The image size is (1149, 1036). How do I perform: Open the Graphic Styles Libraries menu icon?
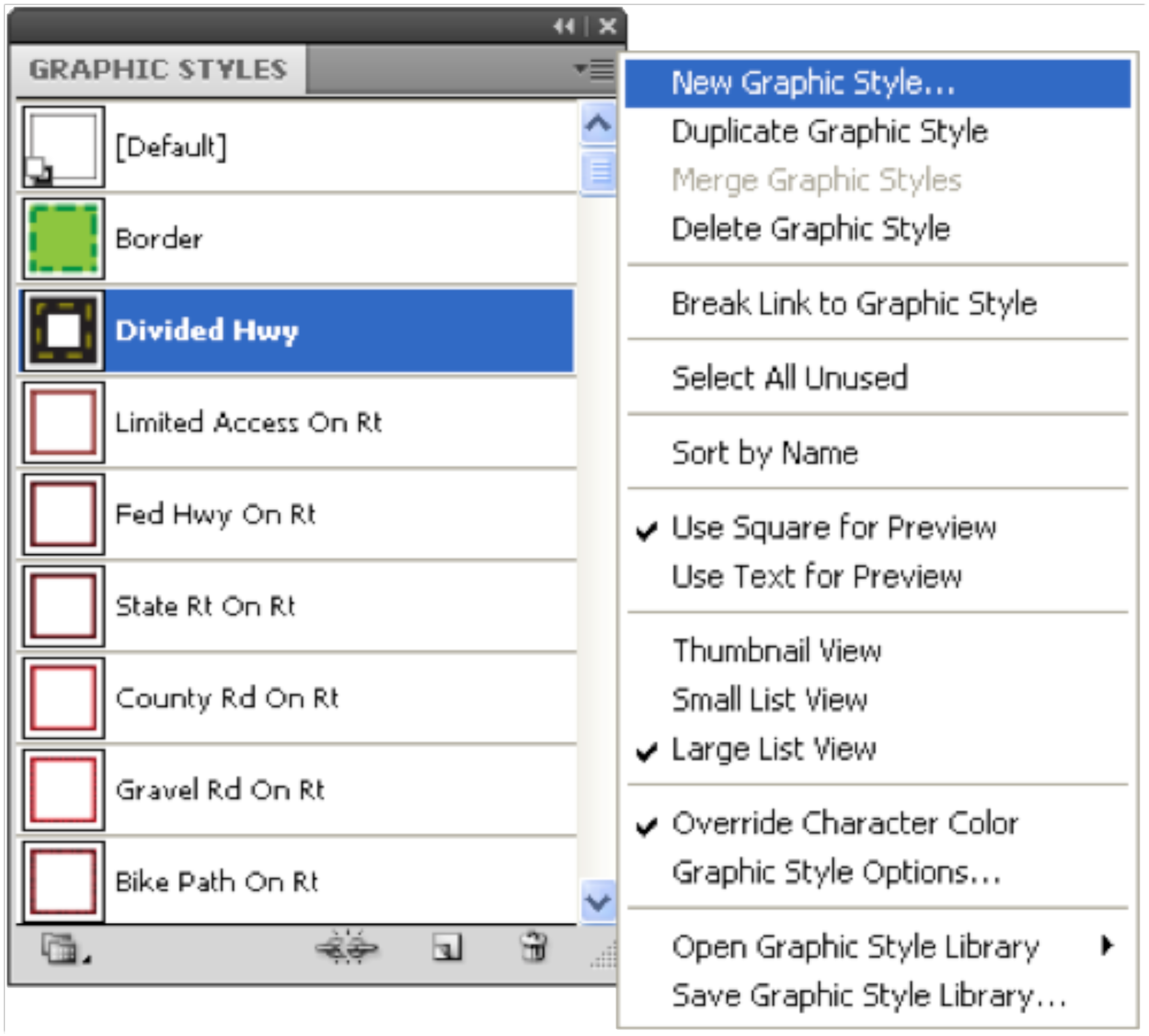click(x=66, y=948)
